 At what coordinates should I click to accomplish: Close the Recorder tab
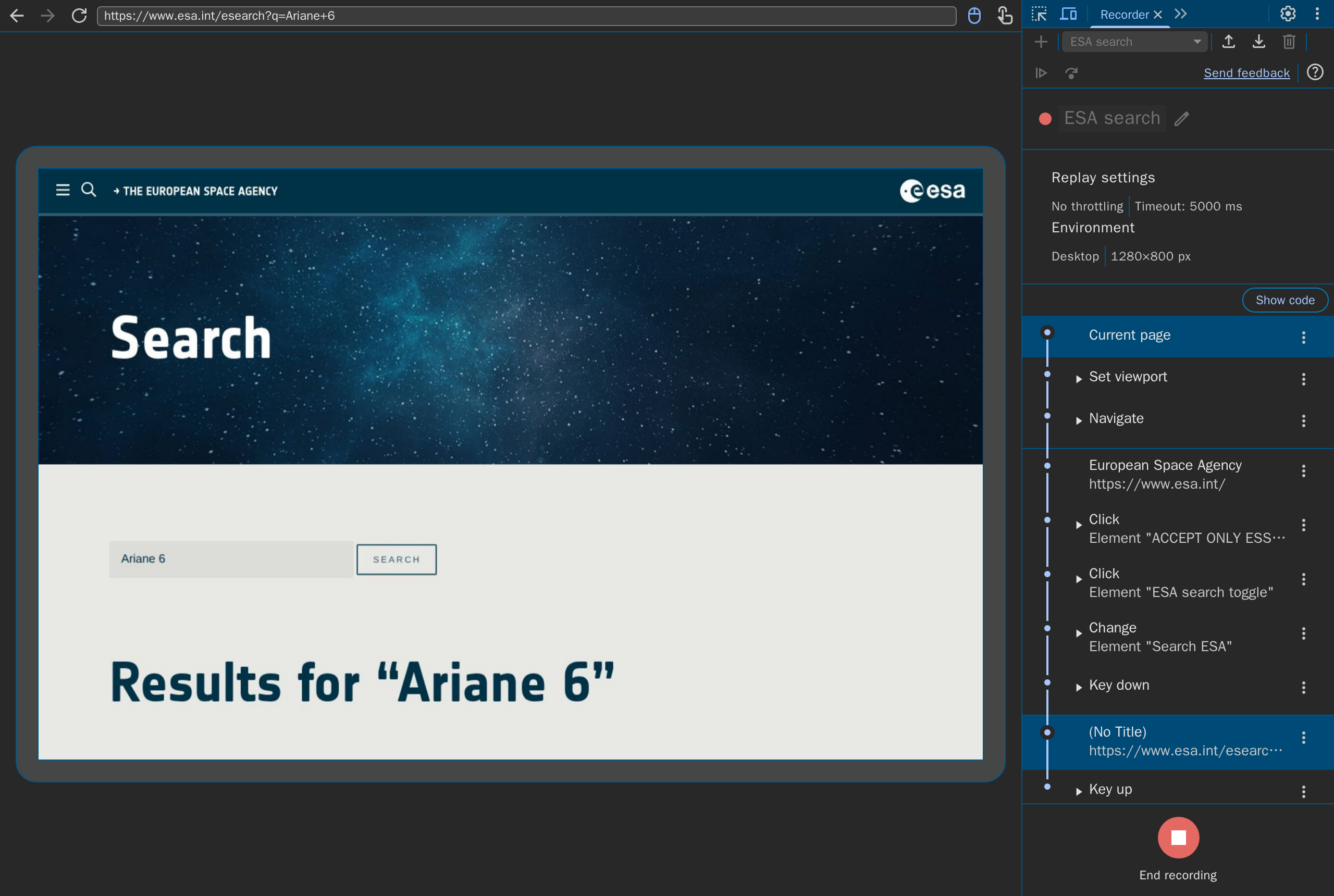pyautogui.click(x=1158, y=15)
